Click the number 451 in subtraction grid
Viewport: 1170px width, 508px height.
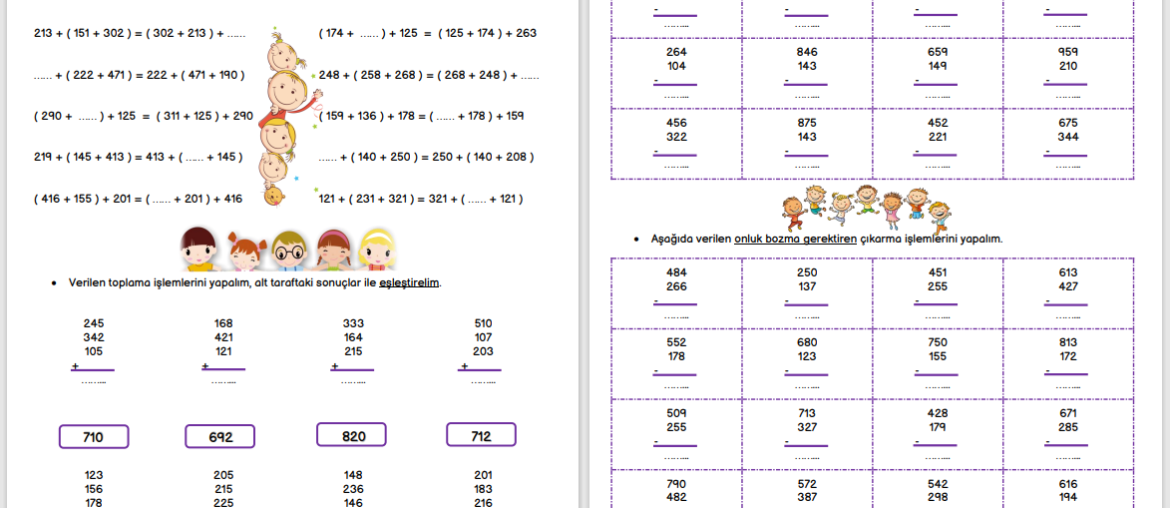[x=937, y=272]
